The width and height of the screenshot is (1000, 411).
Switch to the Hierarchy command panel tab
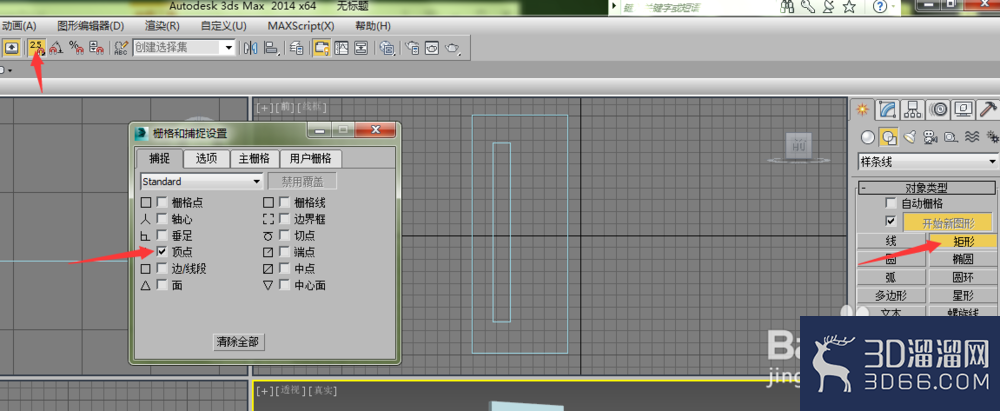pyautogui.click(x=913, y=110)
